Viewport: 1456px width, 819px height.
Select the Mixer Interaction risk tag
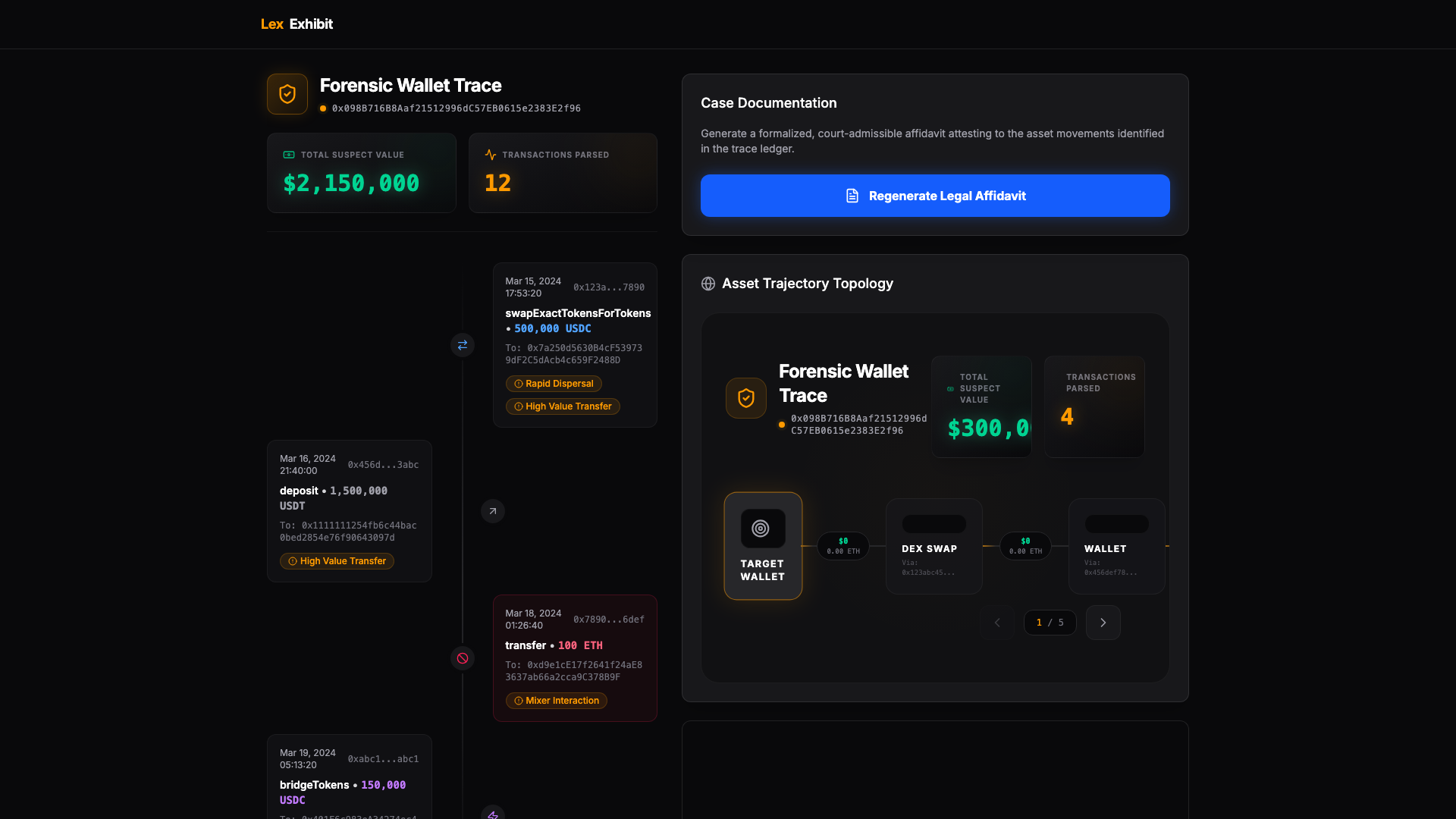point(557,701)
